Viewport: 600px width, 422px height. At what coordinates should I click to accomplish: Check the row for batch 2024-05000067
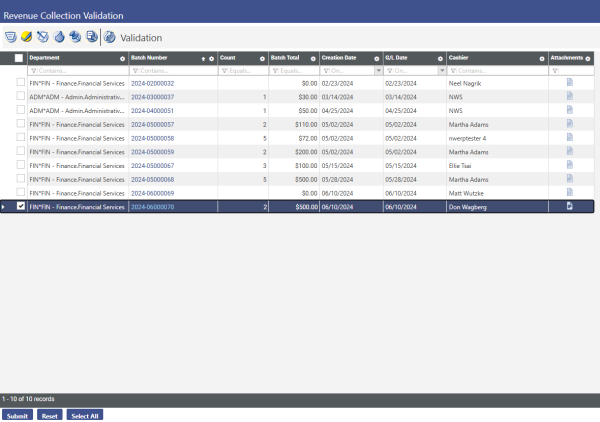(21, 165)
